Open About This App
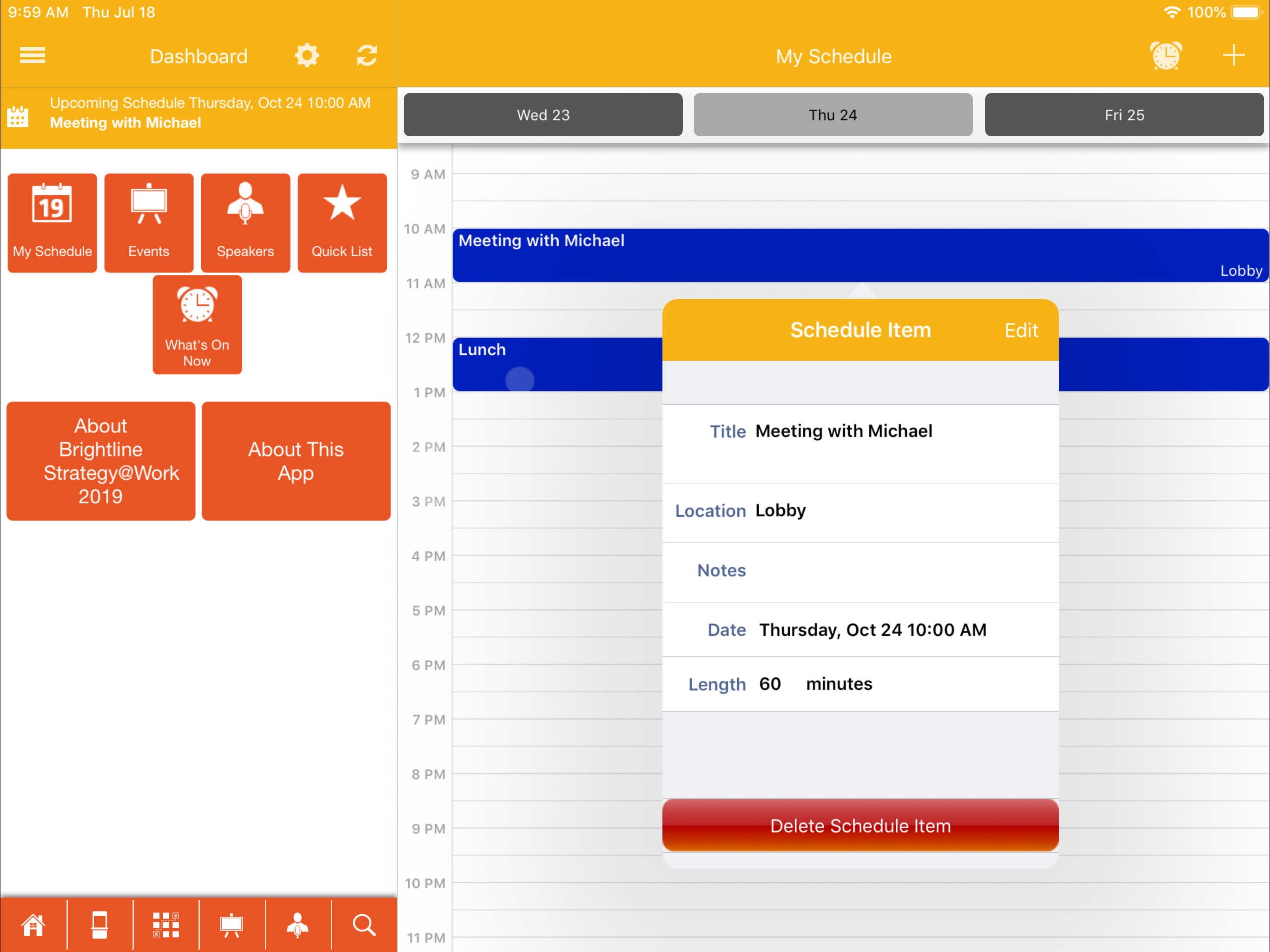This screenshot has height=952, width=1270. coord(296,461)
